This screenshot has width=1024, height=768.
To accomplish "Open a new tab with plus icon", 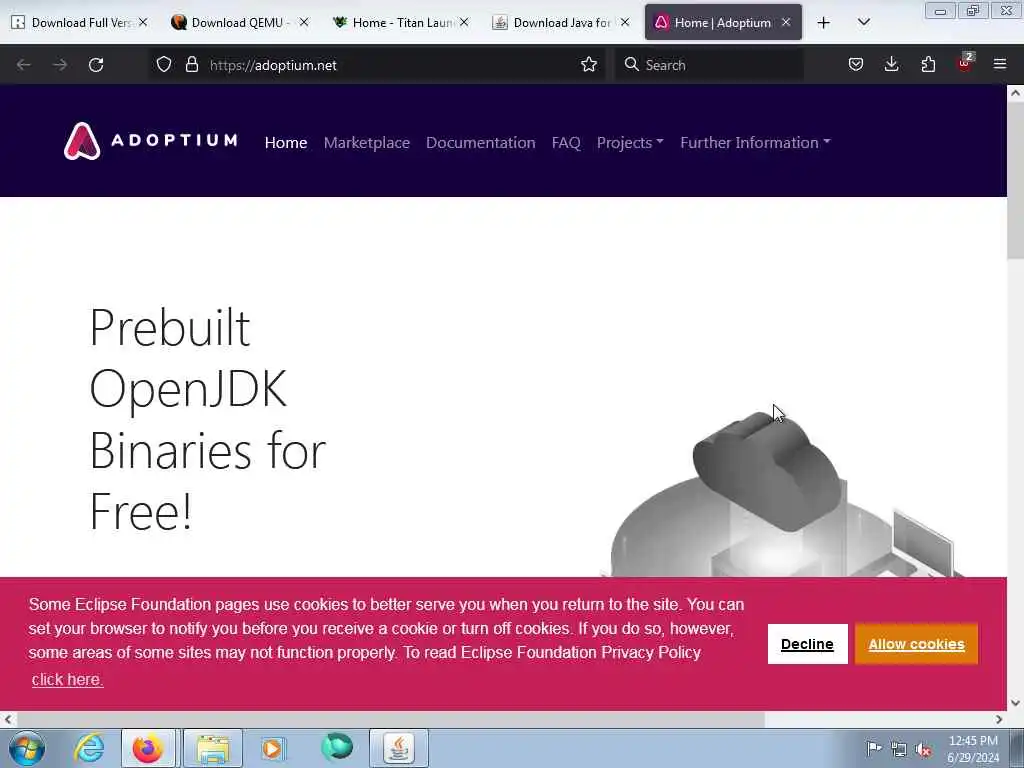I will coord(824,23).
